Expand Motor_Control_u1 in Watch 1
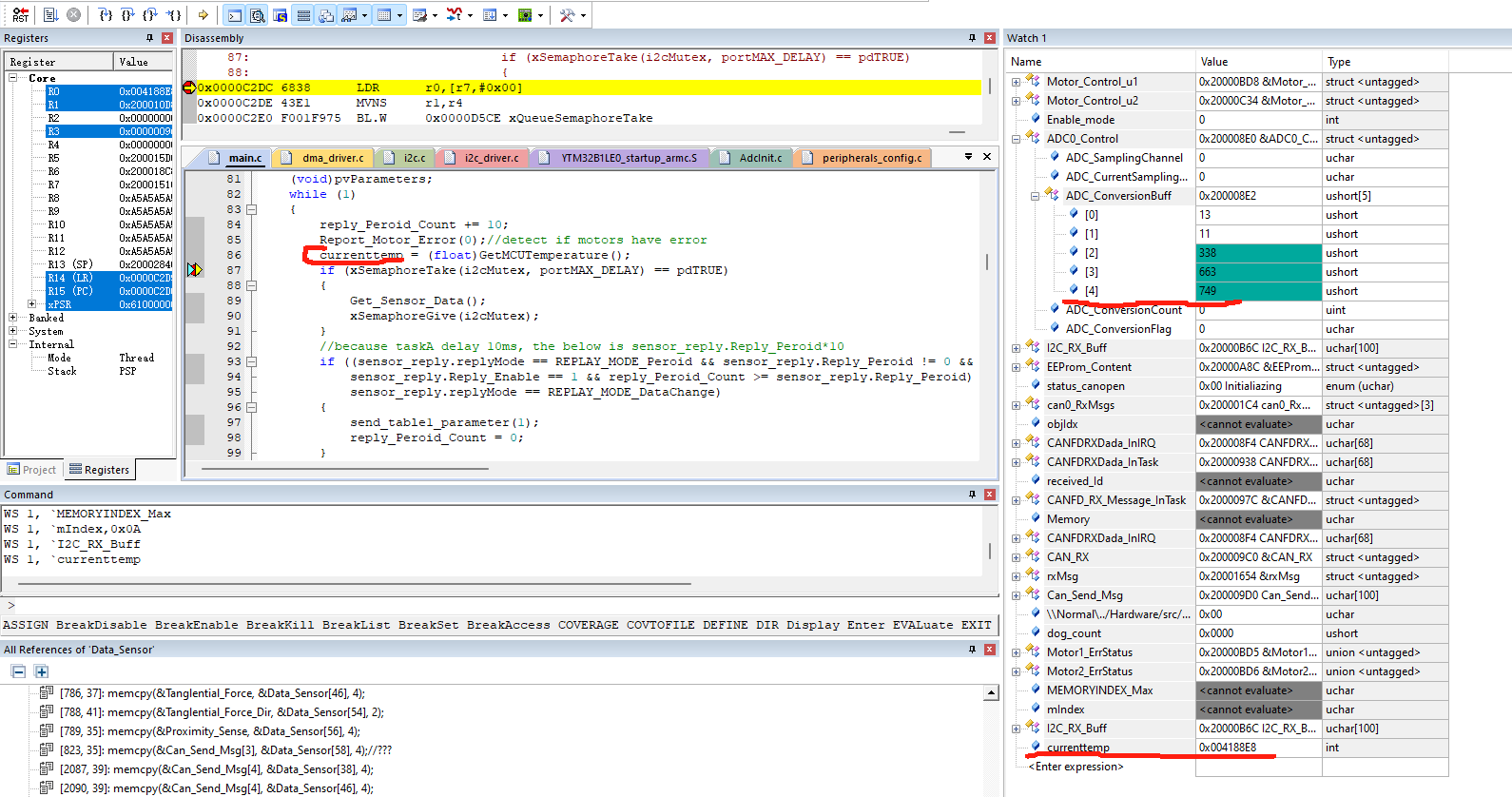Image resolution: width=1512 pixels, height=797 pixels. [1016, 82]
